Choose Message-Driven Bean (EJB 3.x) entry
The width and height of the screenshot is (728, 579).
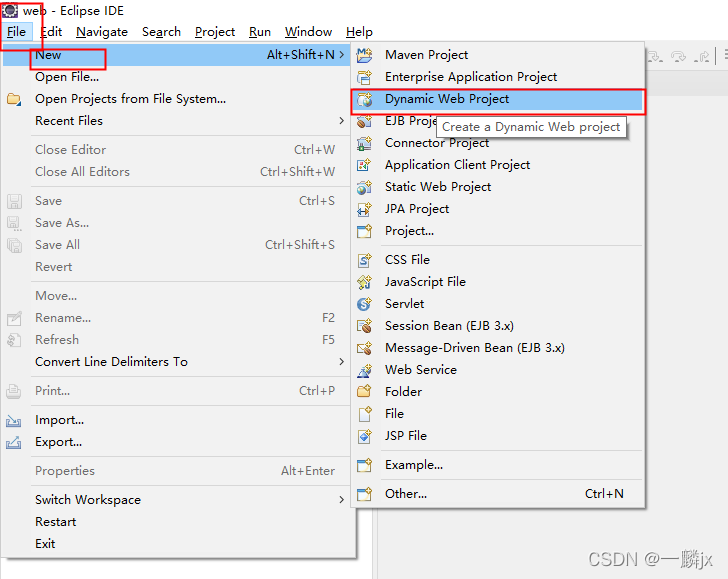[x=498, y=348]
